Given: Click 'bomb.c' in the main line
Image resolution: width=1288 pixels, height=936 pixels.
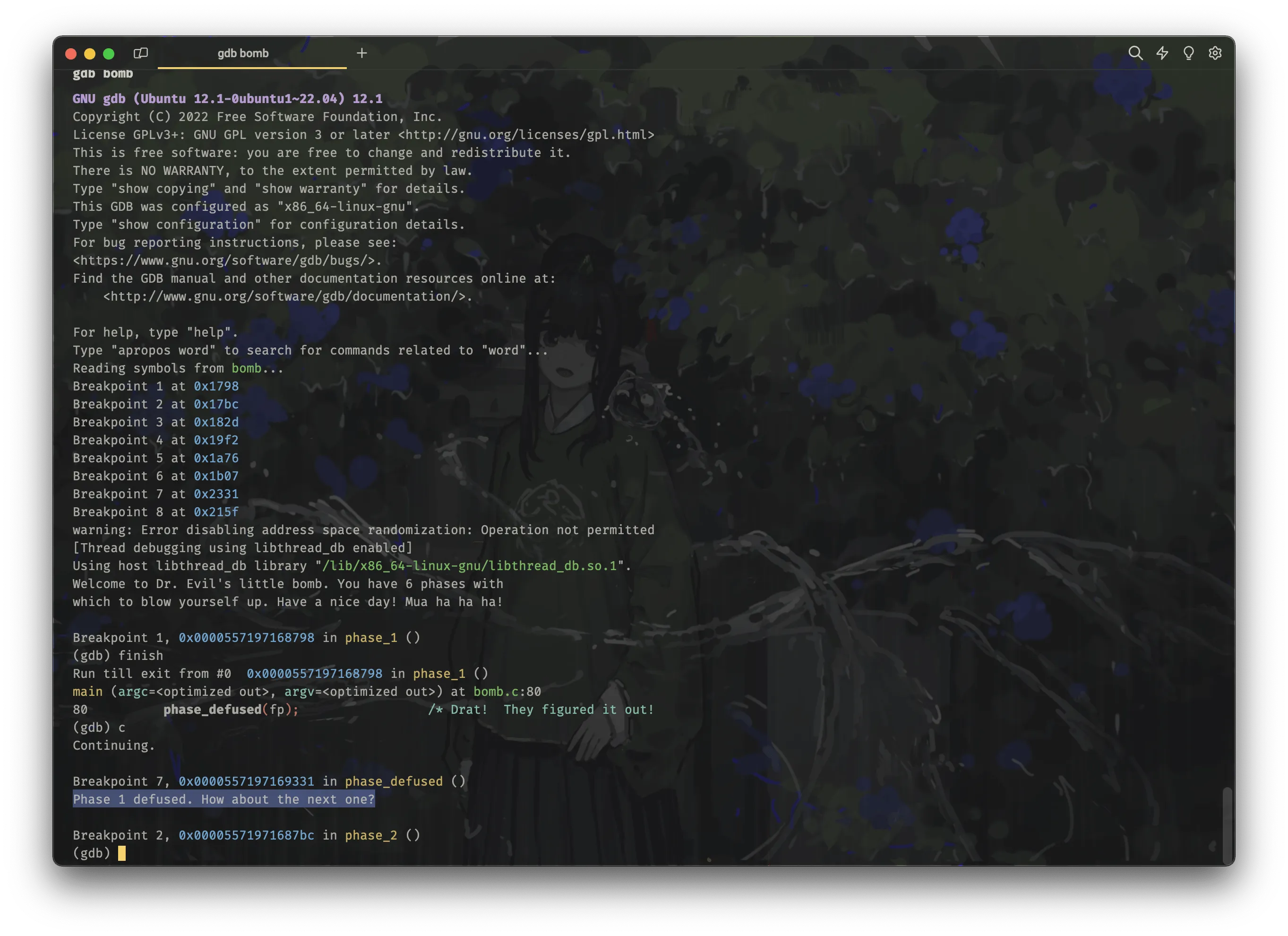Looking at the screenshot, I should pos(496,691).
